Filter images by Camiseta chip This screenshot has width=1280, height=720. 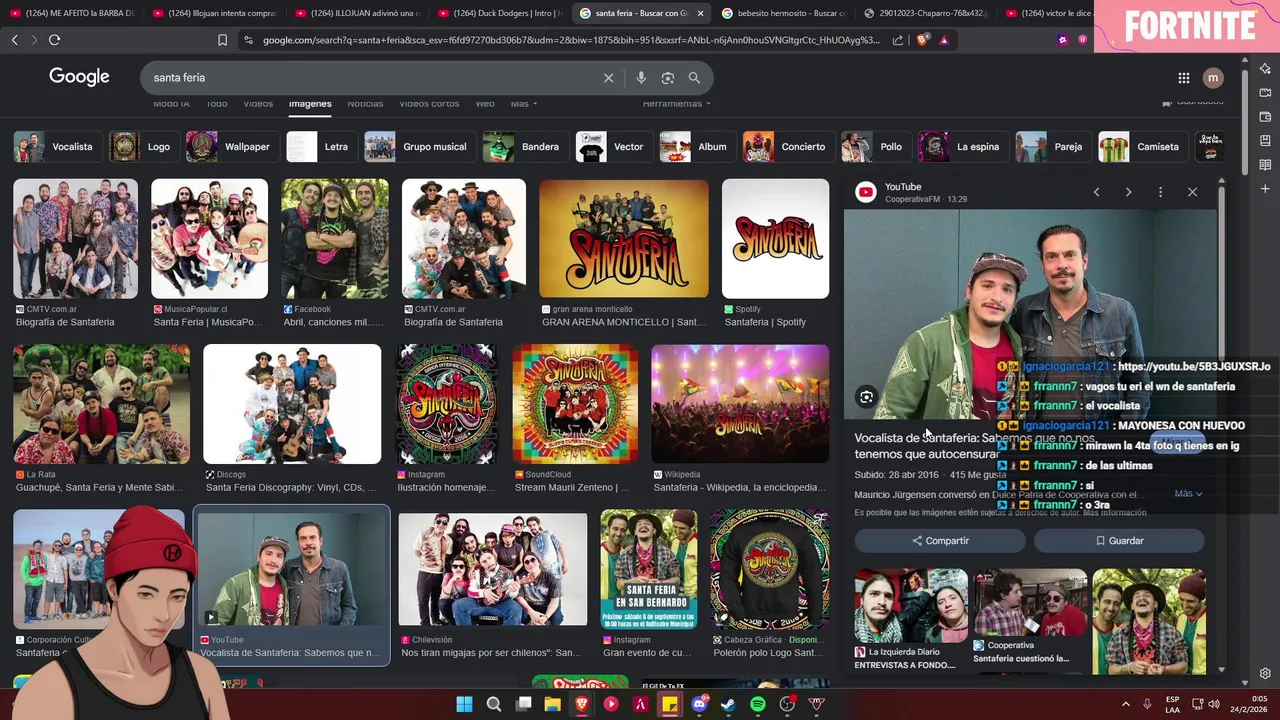[1140, 147]
